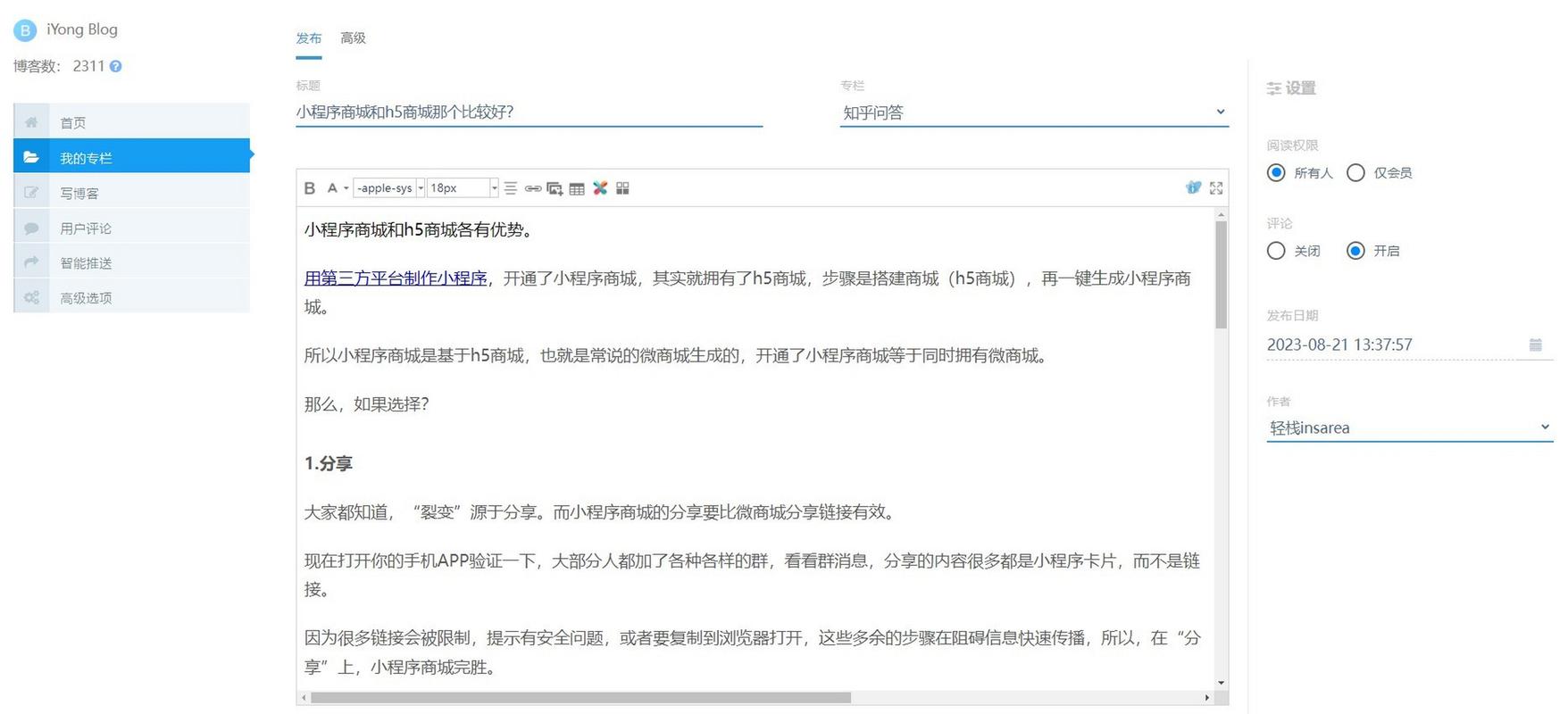Open the calendar picker for 发布日期
Image resolution: width=1568 pixels, height=714 pixels.
click(1535, 345)
